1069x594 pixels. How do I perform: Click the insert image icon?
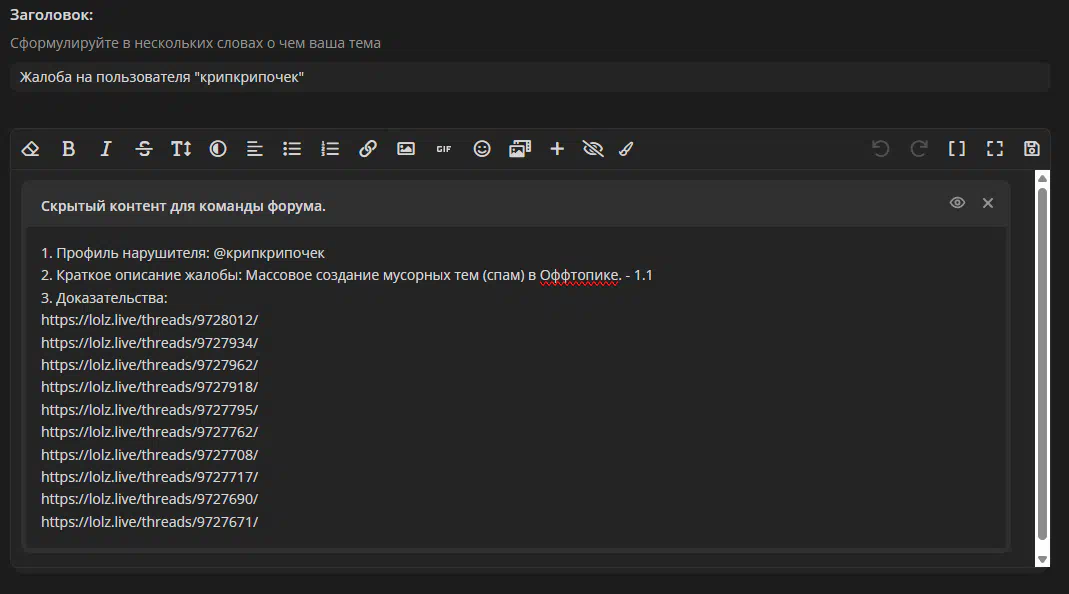point(405,149)
